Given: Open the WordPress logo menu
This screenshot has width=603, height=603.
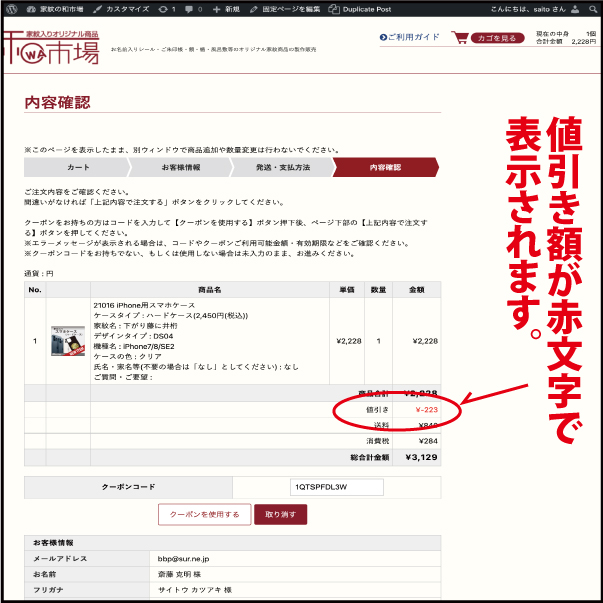Looking at the screenshot, I should pyautogui.click(x=12, y=9).
